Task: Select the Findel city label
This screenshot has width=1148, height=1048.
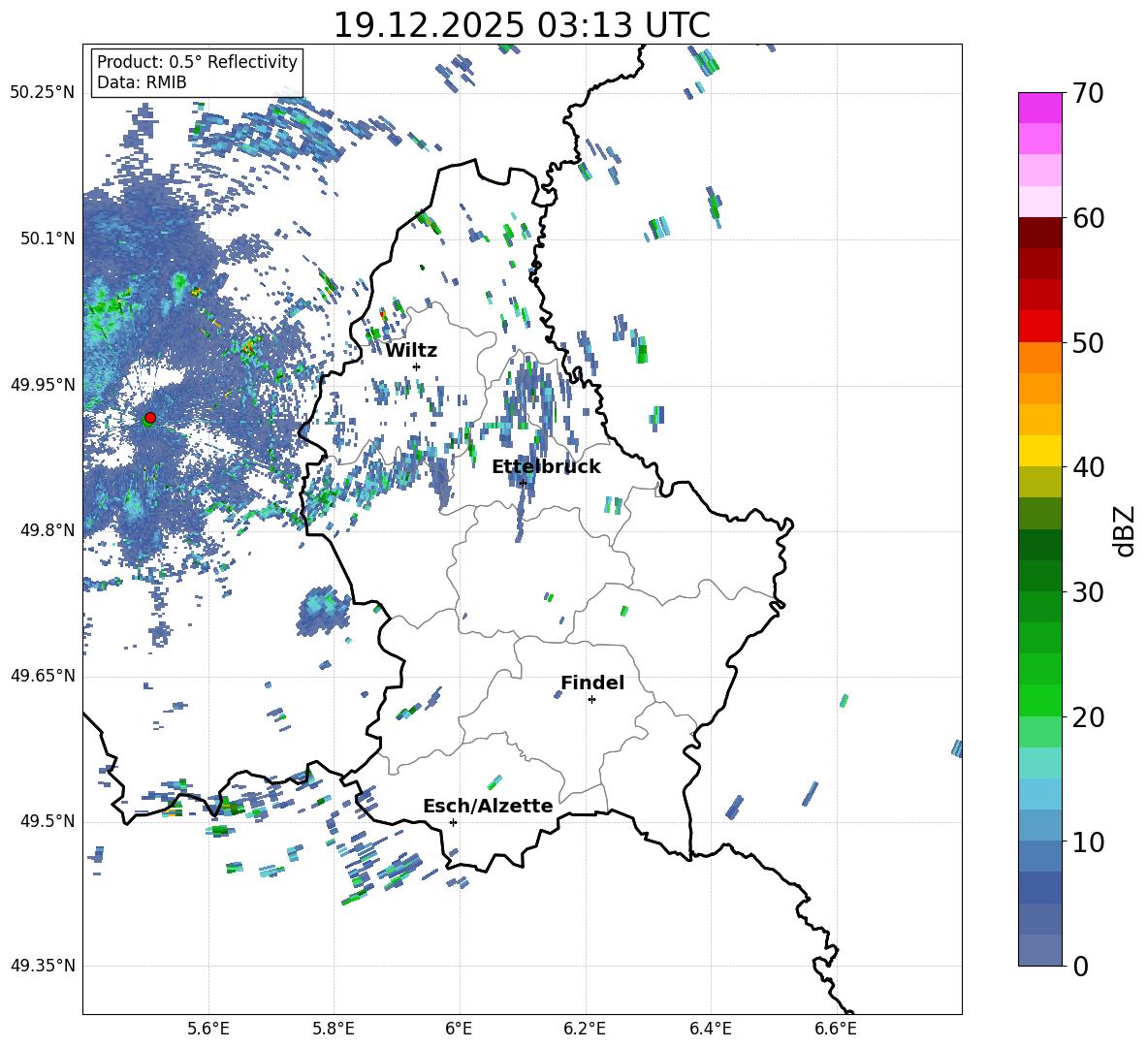Action: coord(592,683)
